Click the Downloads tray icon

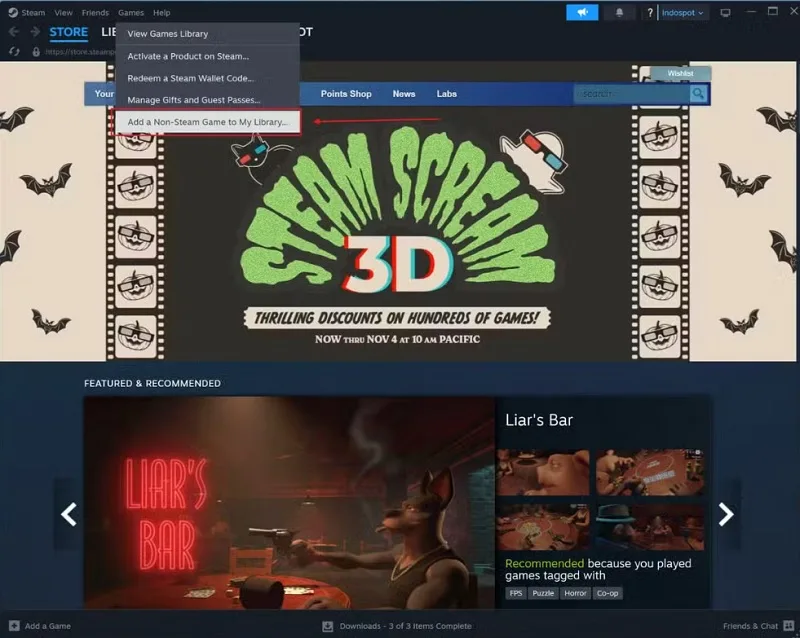[328, 626]
